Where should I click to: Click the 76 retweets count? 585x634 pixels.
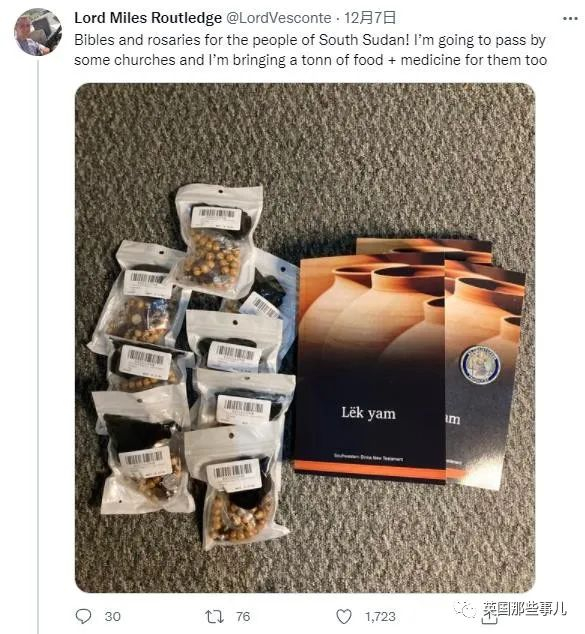point(243,617)
